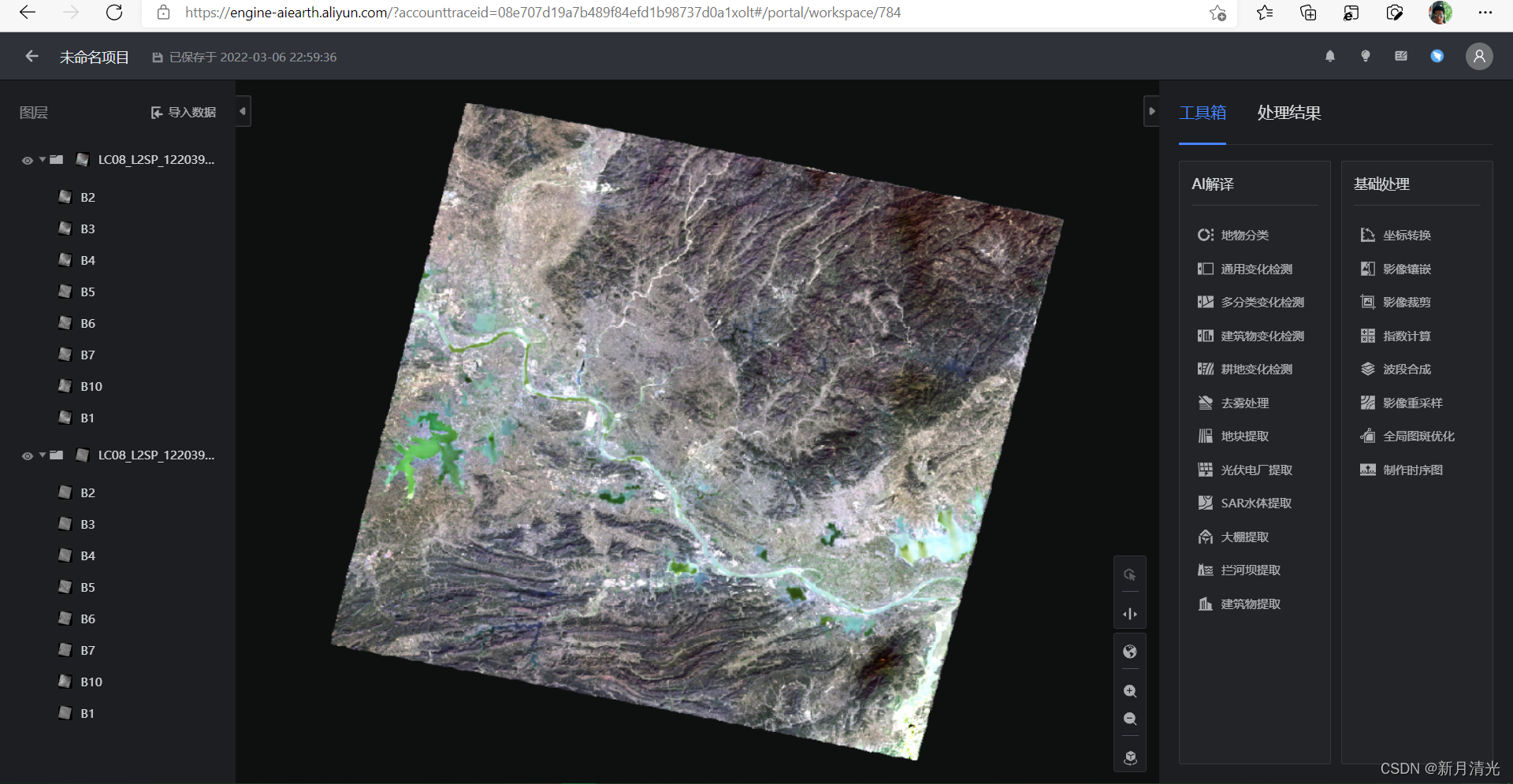Start the 去雾处理 dehaze tool
Viewport: 1513px width, 784px height.
point(1233,403)
